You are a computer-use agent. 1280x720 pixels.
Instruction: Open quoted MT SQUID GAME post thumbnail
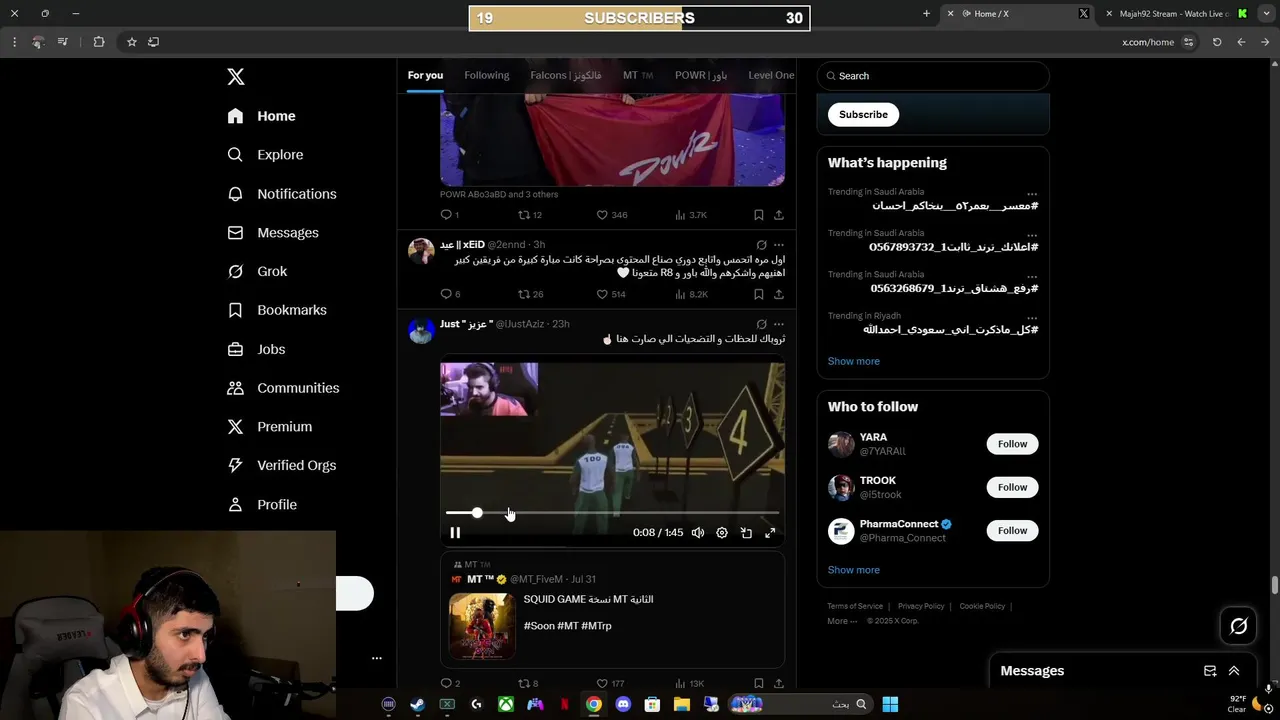[x=482, y=626]
